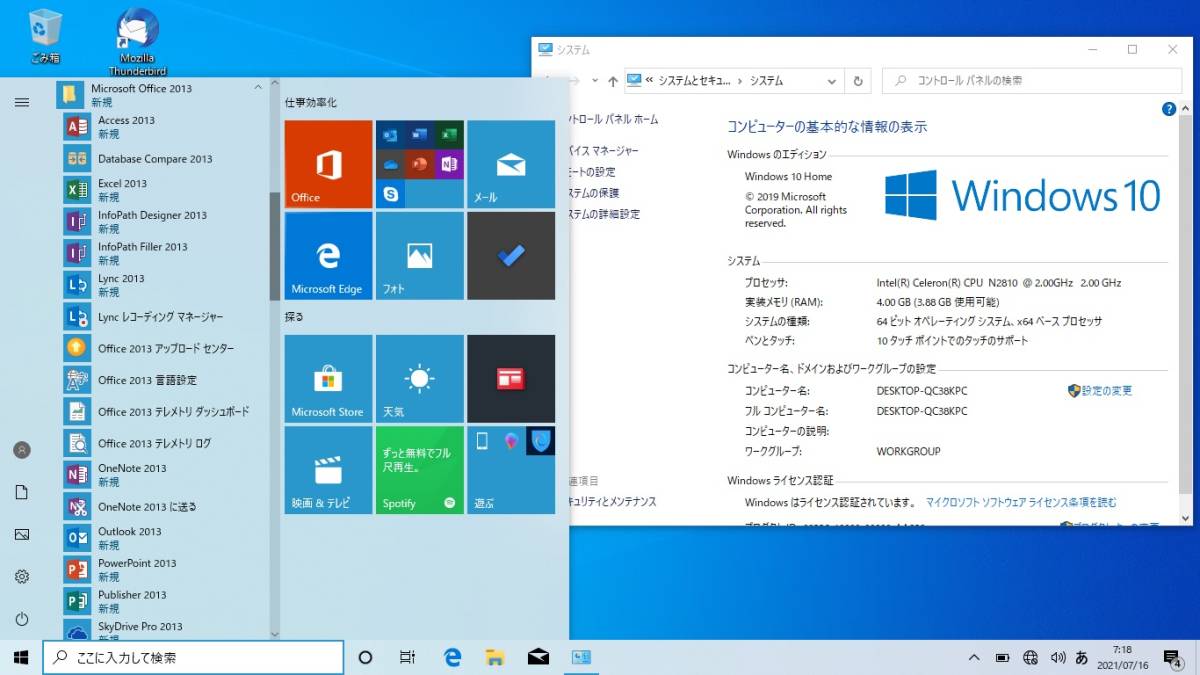
Task: Open the フォト tile
Action: point(420,256)
